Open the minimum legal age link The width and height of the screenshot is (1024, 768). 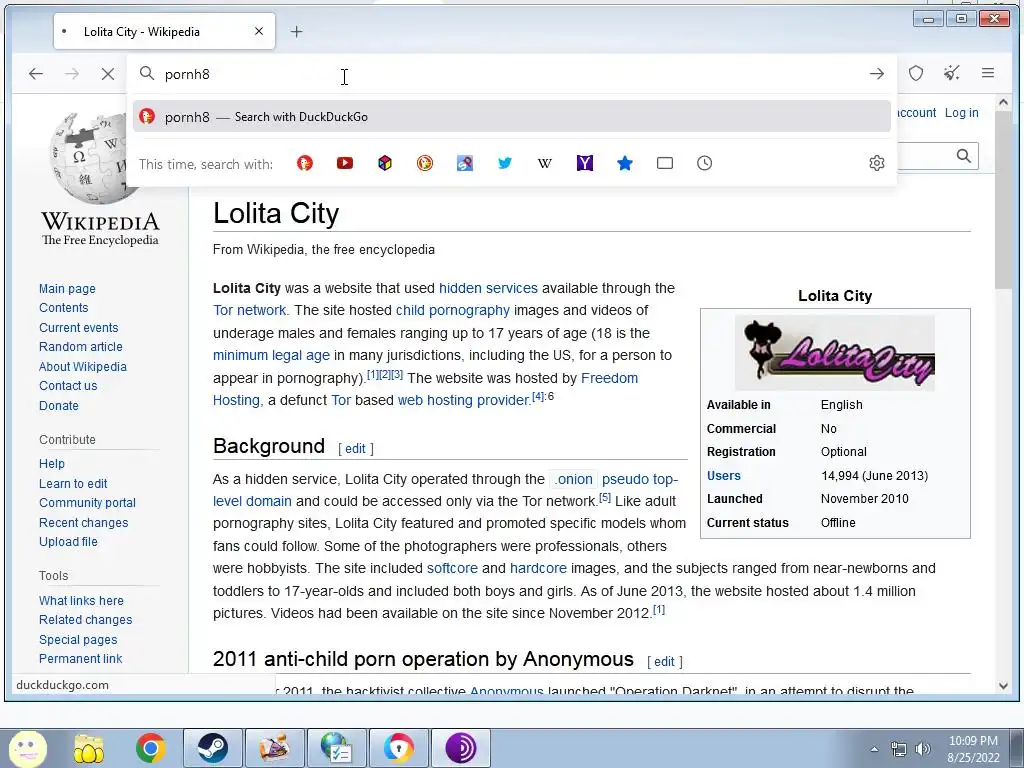(271, 355)
